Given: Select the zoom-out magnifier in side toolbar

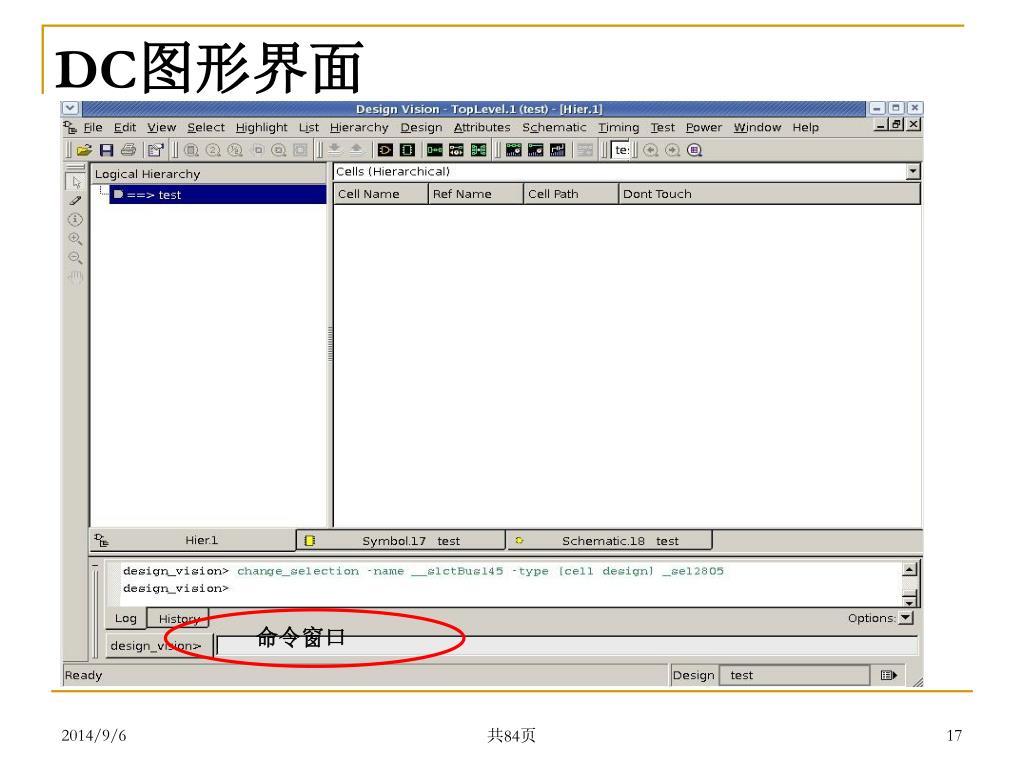Looking at the screenshot, I should pos(76,258).
